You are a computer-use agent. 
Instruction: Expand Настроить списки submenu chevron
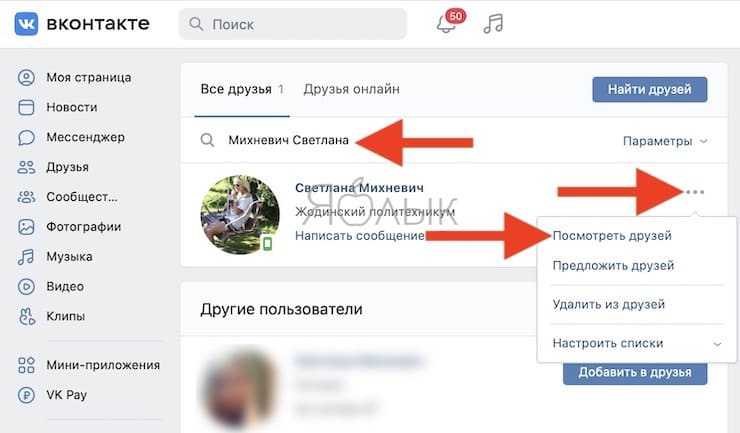[x=717, y=344]
